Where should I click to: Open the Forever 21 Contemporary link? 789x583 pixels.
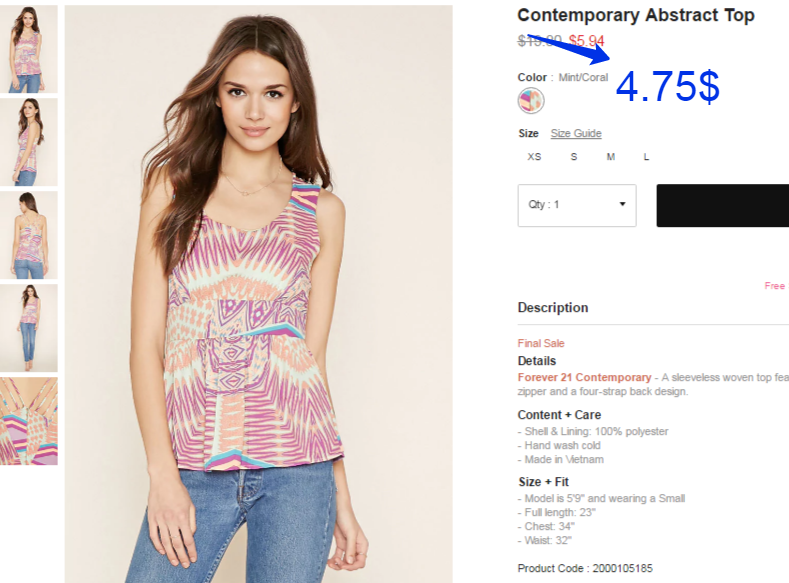[584, 377]
